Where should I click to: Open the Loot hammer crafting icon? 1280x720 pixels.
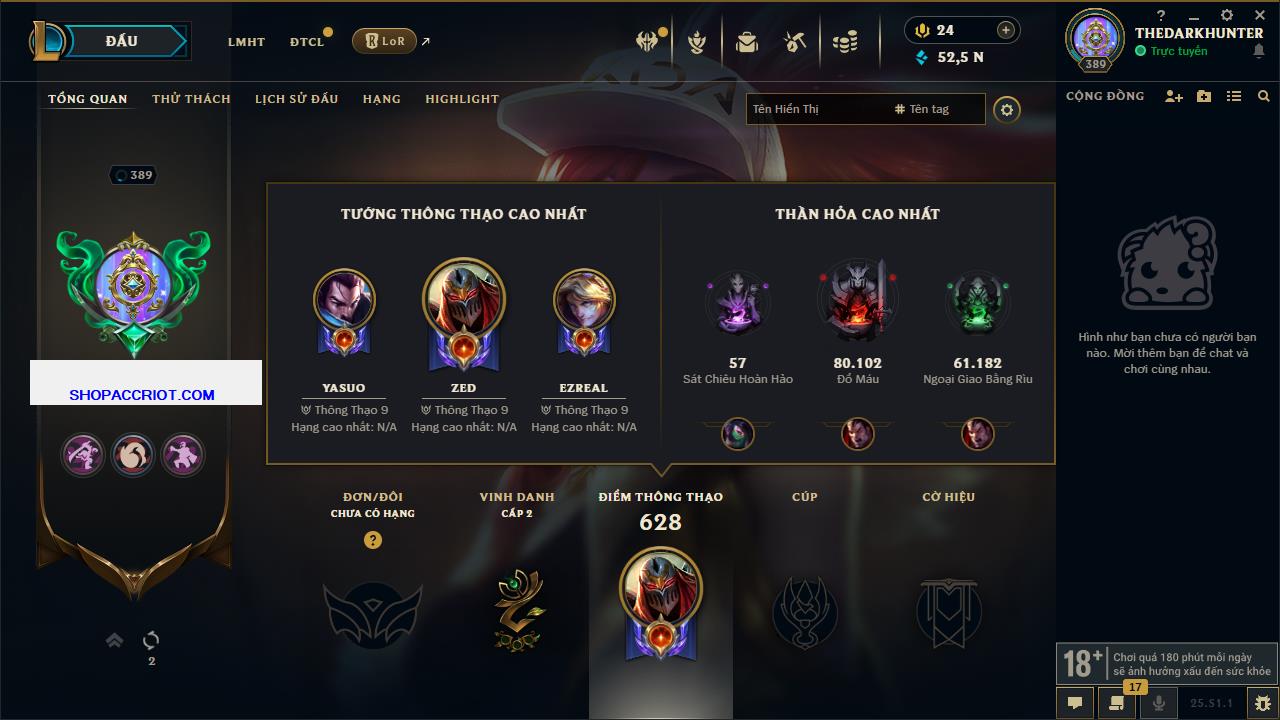795,42
